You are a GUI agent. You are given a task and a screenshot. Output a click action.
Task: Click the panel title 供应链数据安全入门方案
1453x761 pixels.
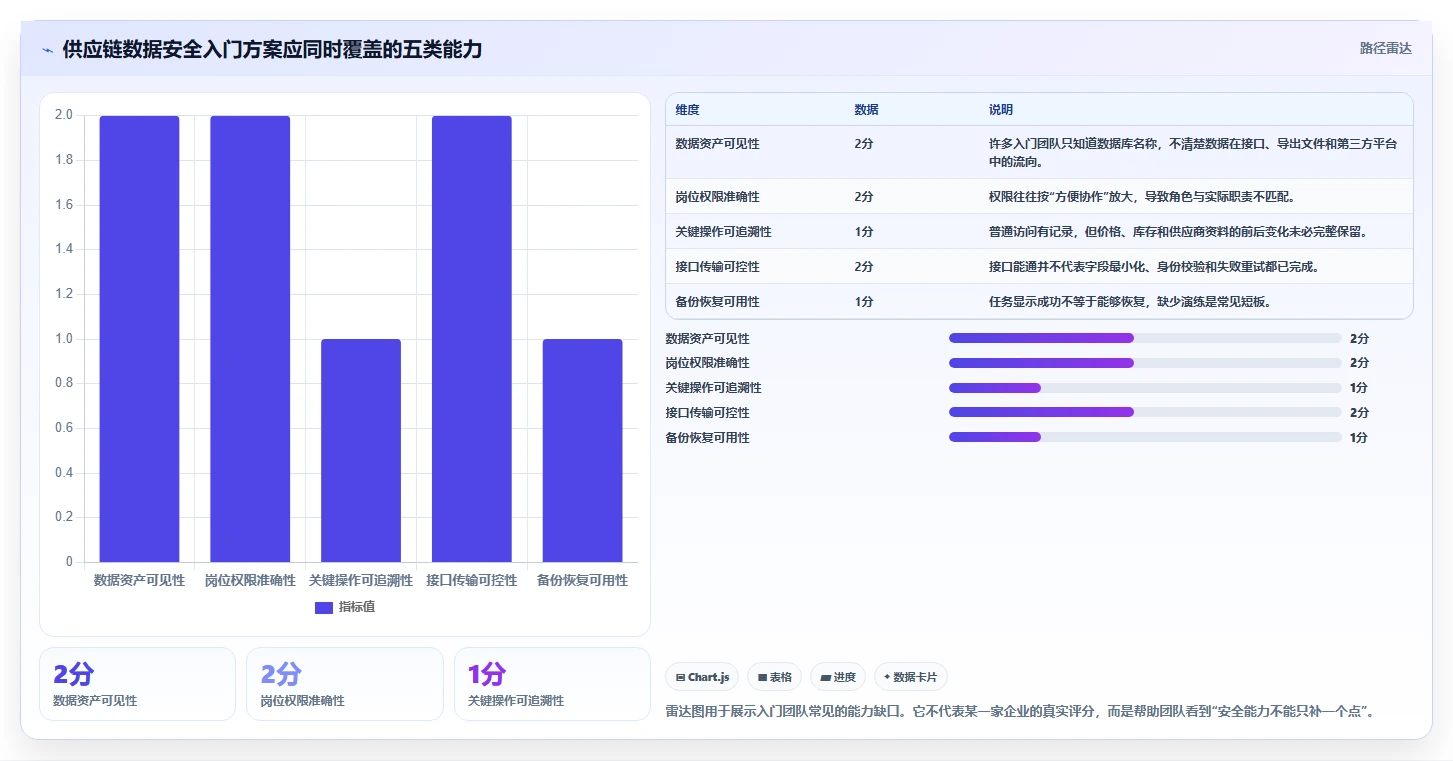coord(272,50)
